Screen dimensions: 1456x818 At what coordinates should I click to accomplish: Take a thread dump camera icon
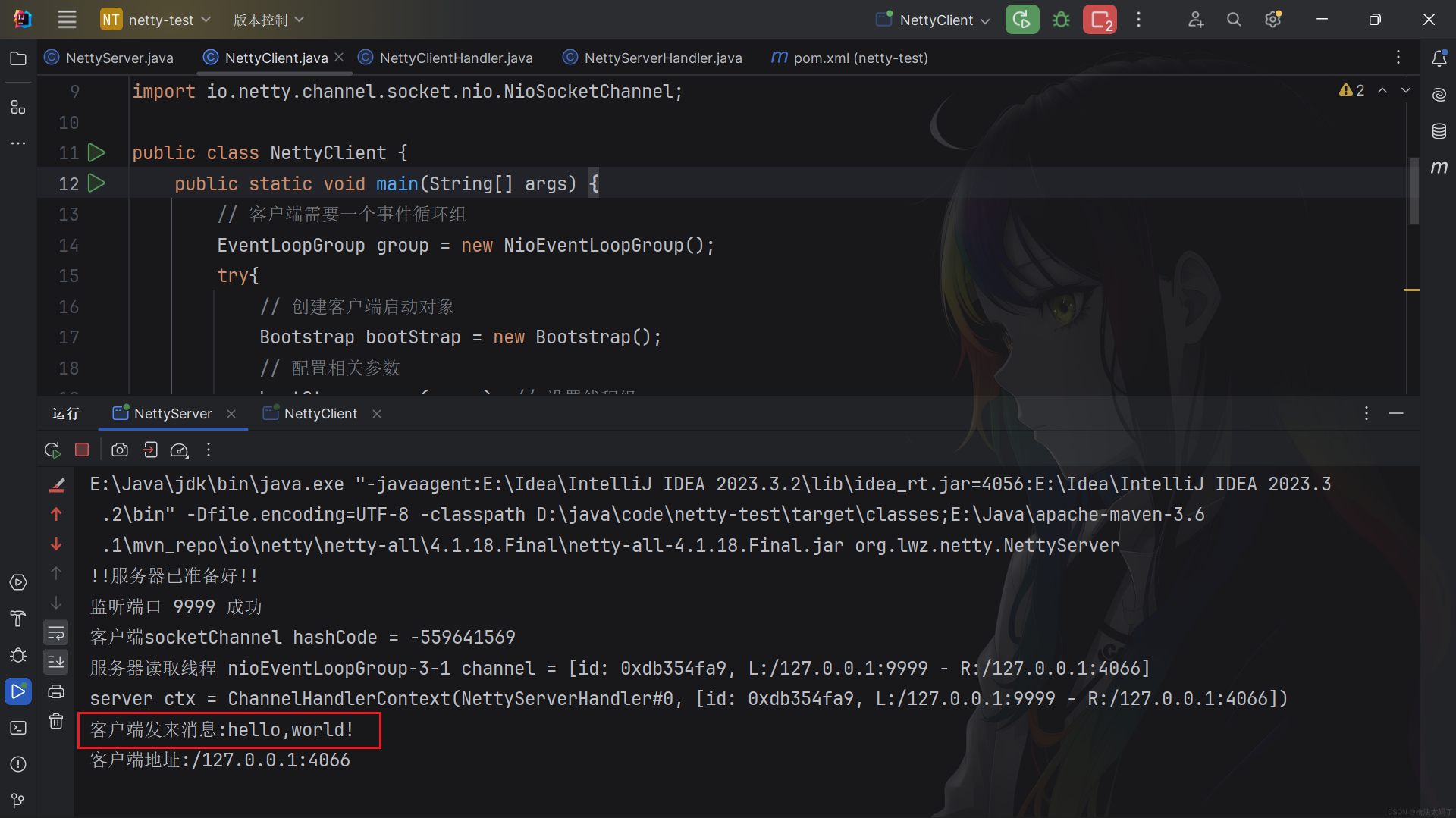click(120, 450)
